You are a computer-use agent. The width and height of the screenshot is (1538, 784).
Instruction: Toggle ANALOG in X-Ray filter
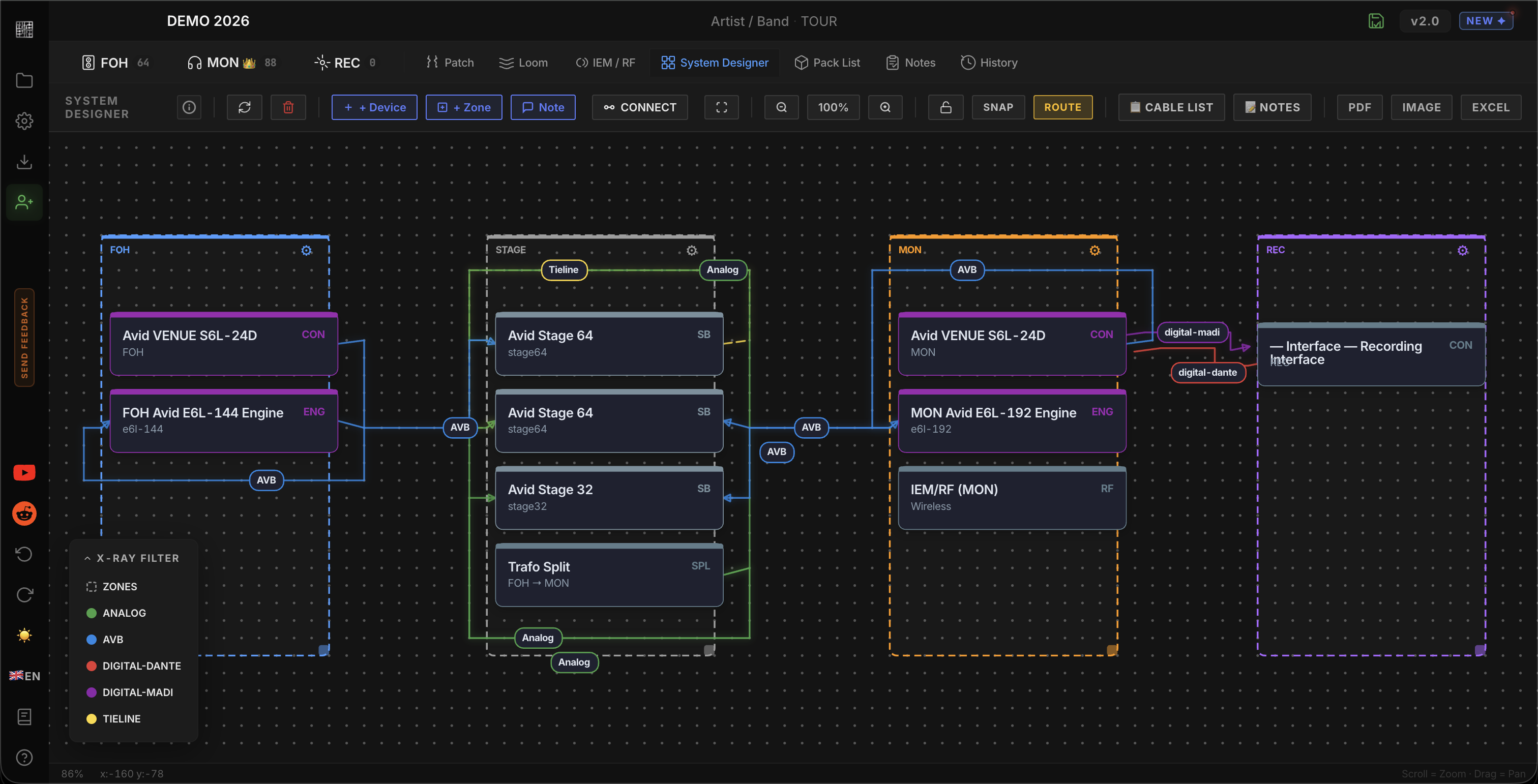[x=116, y=613]
